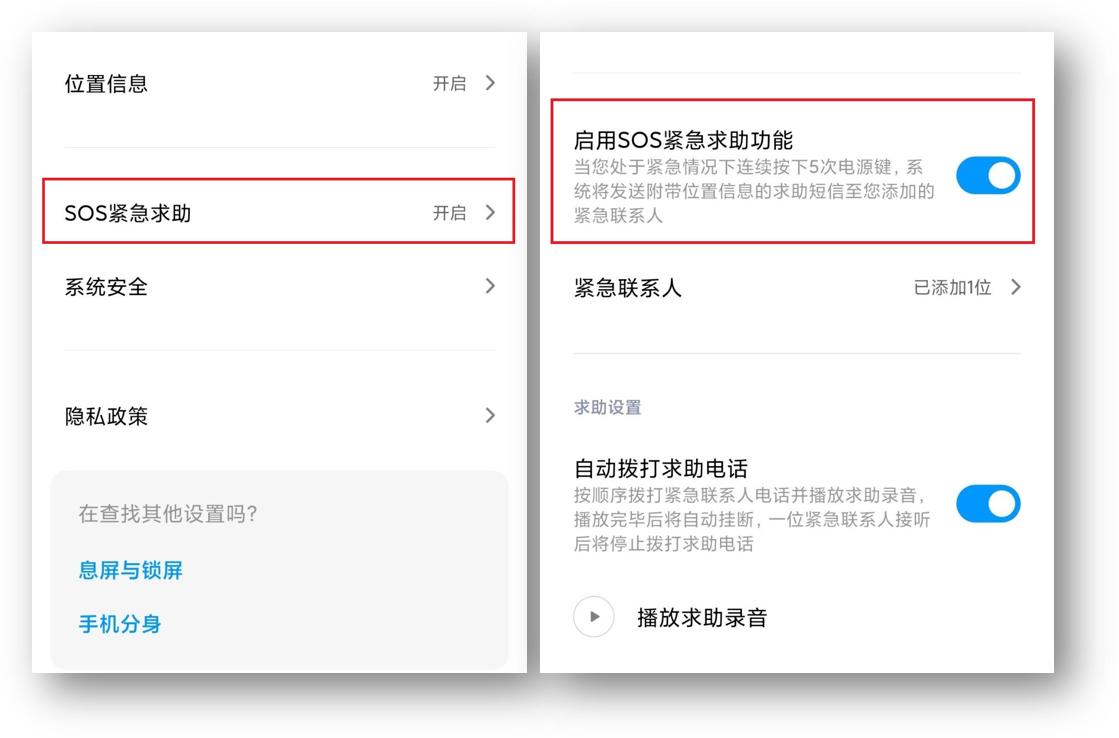View the 隐私政策 privacy policy
The width and height of the screenshot is (1119, 738).
click(x=107, y=415)
